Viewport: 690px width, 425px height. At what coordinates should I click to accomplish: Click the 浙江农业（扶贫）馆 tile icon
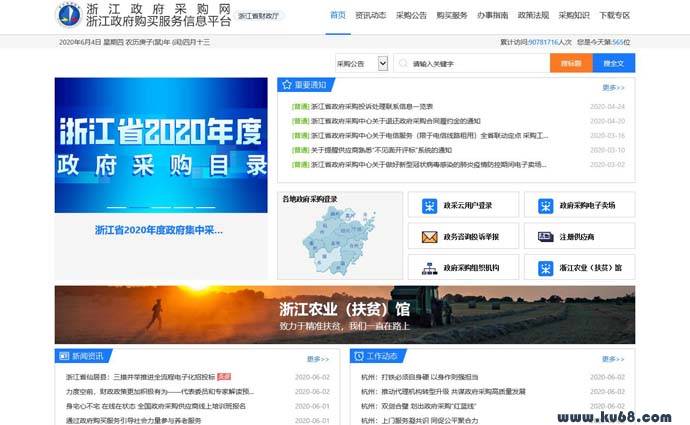545,269
